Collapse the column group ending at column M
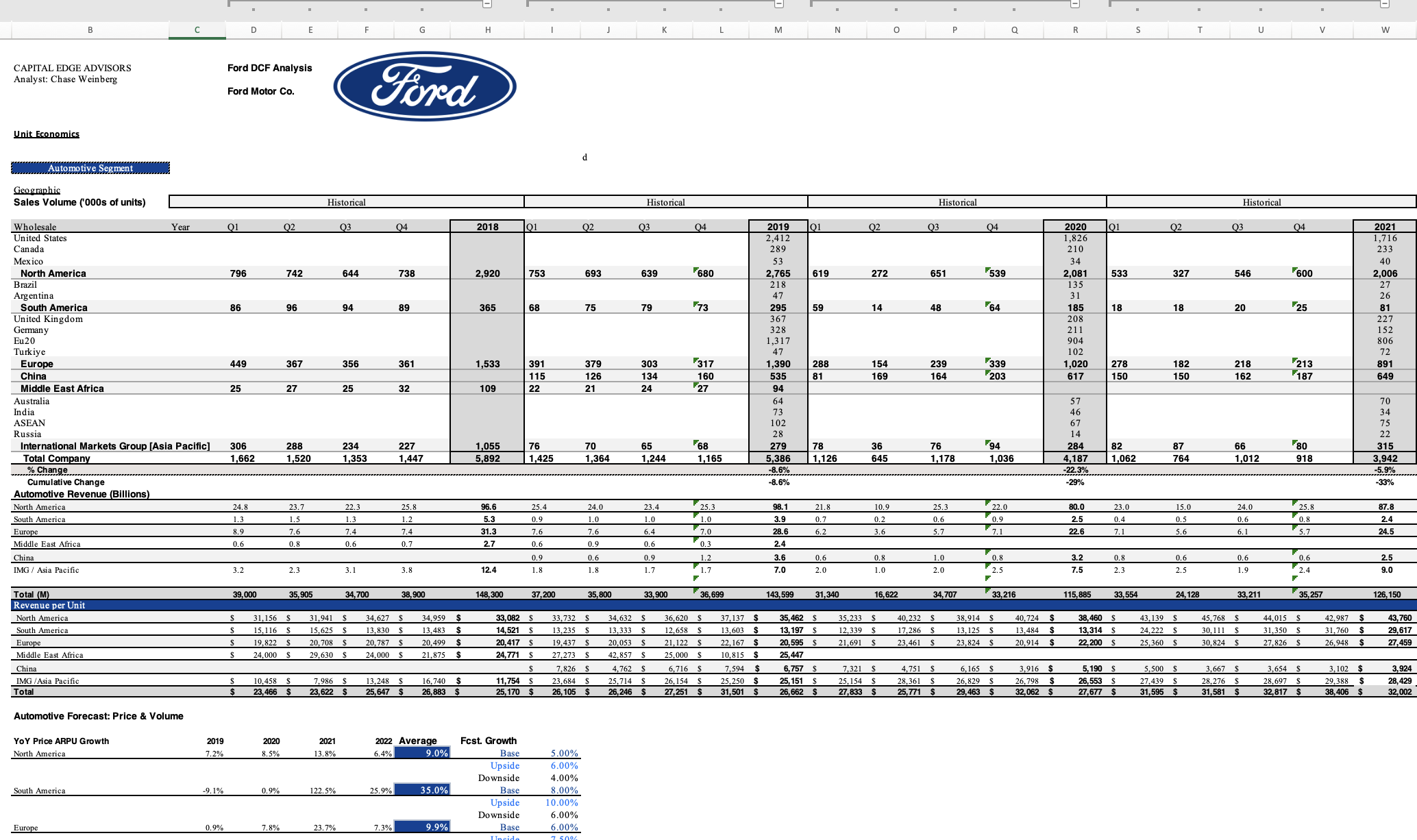 click(779, 4)
